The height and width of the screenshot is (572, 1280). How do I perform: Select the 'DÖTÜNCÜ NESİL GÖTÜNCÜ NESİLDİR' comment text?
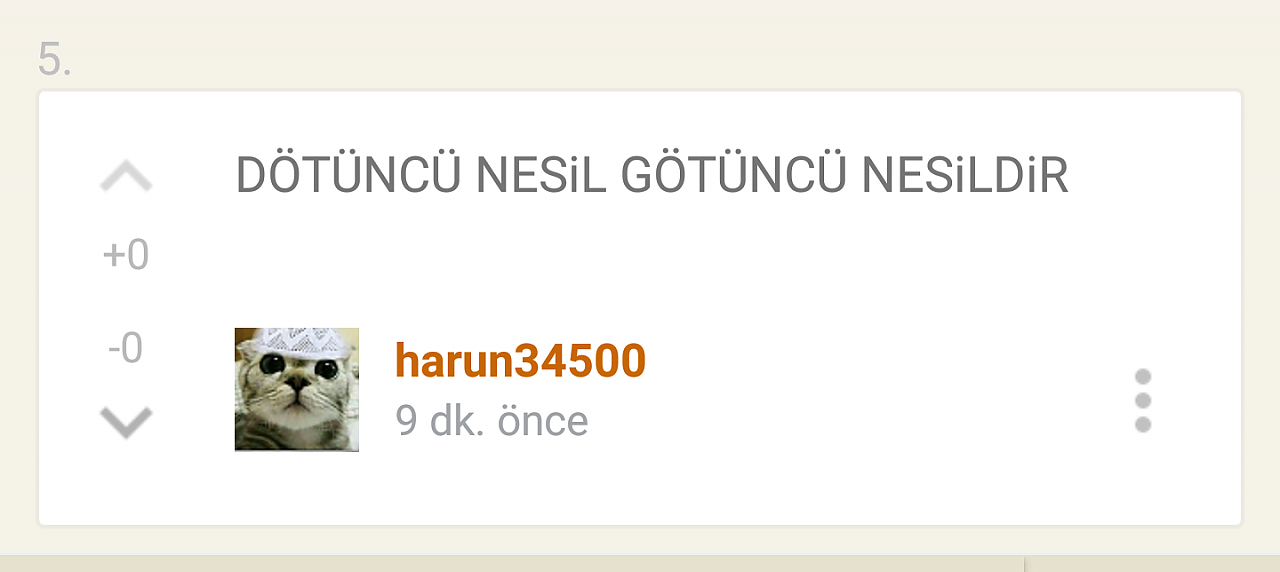[652, 176]
